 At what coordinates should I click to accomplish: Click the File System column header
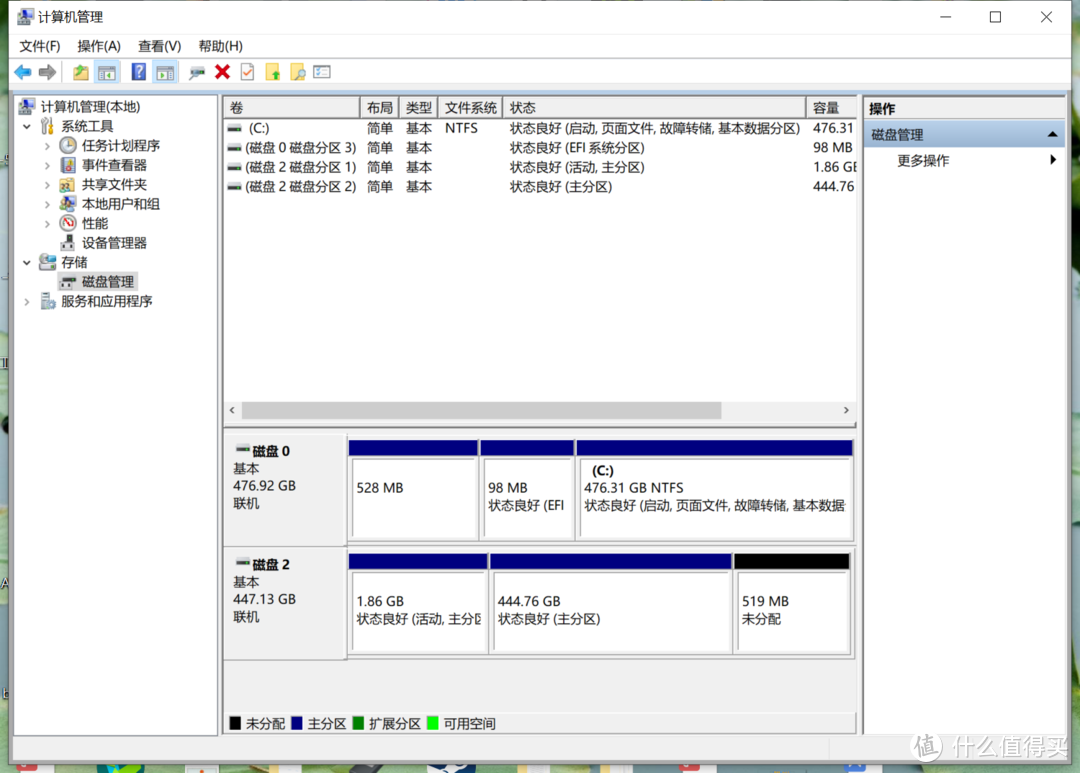[471, 108]
